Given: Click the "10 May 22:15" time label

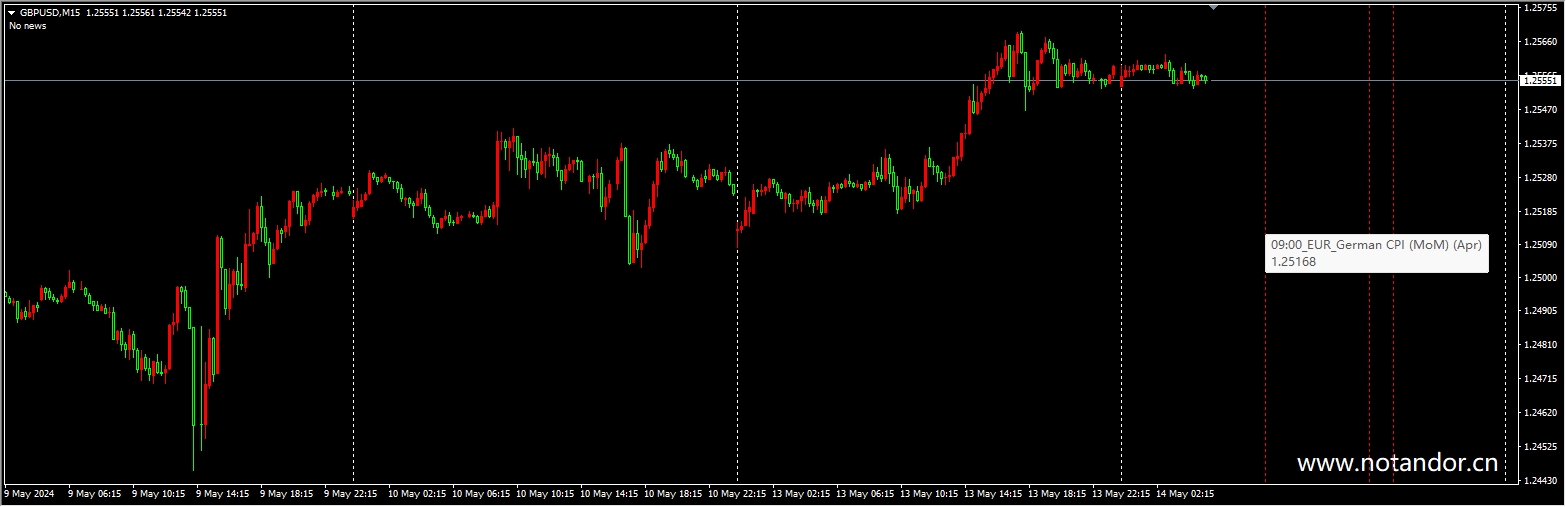Looking at the screenshot, I should click(737, 494).
